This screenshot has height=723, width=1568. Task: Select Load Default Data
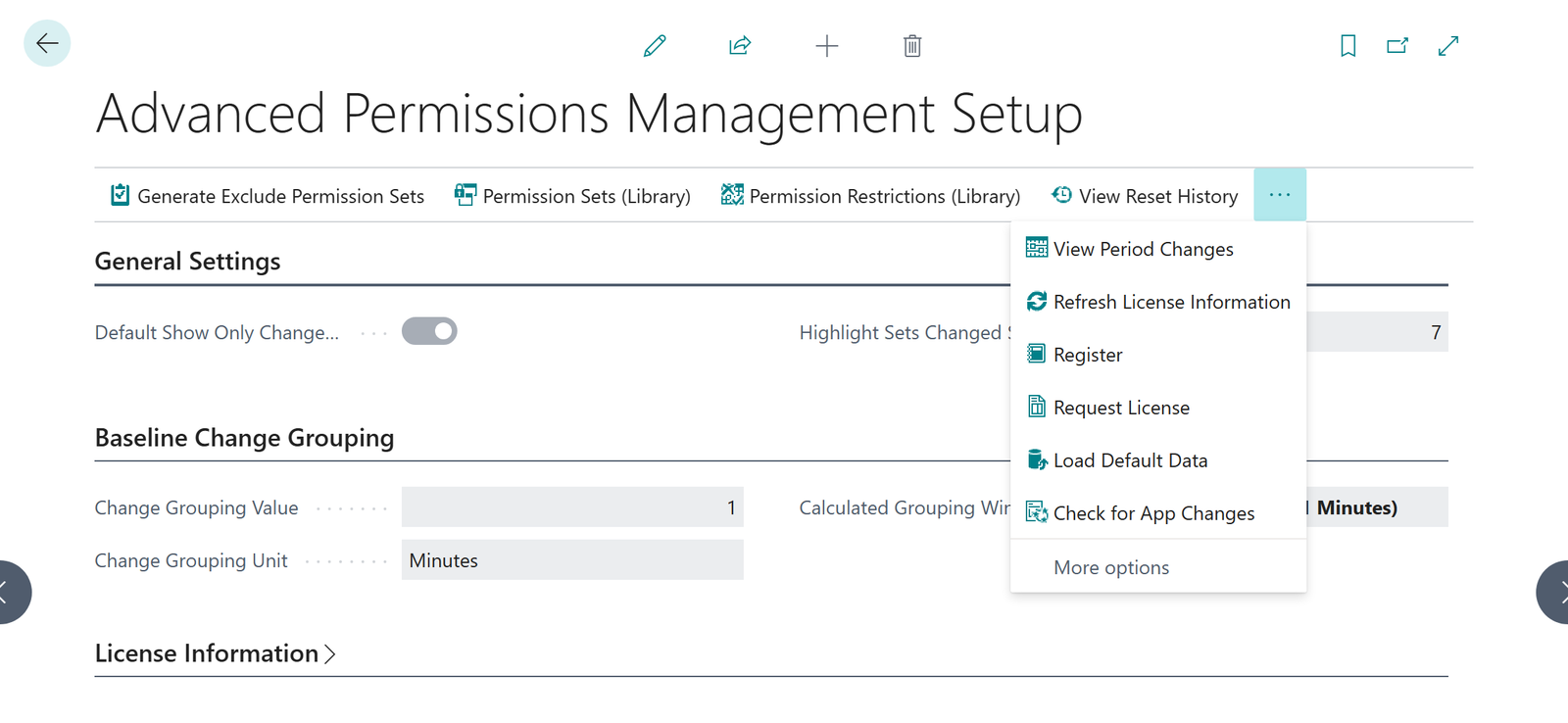pyautogui.click(x=1158, y=460)
